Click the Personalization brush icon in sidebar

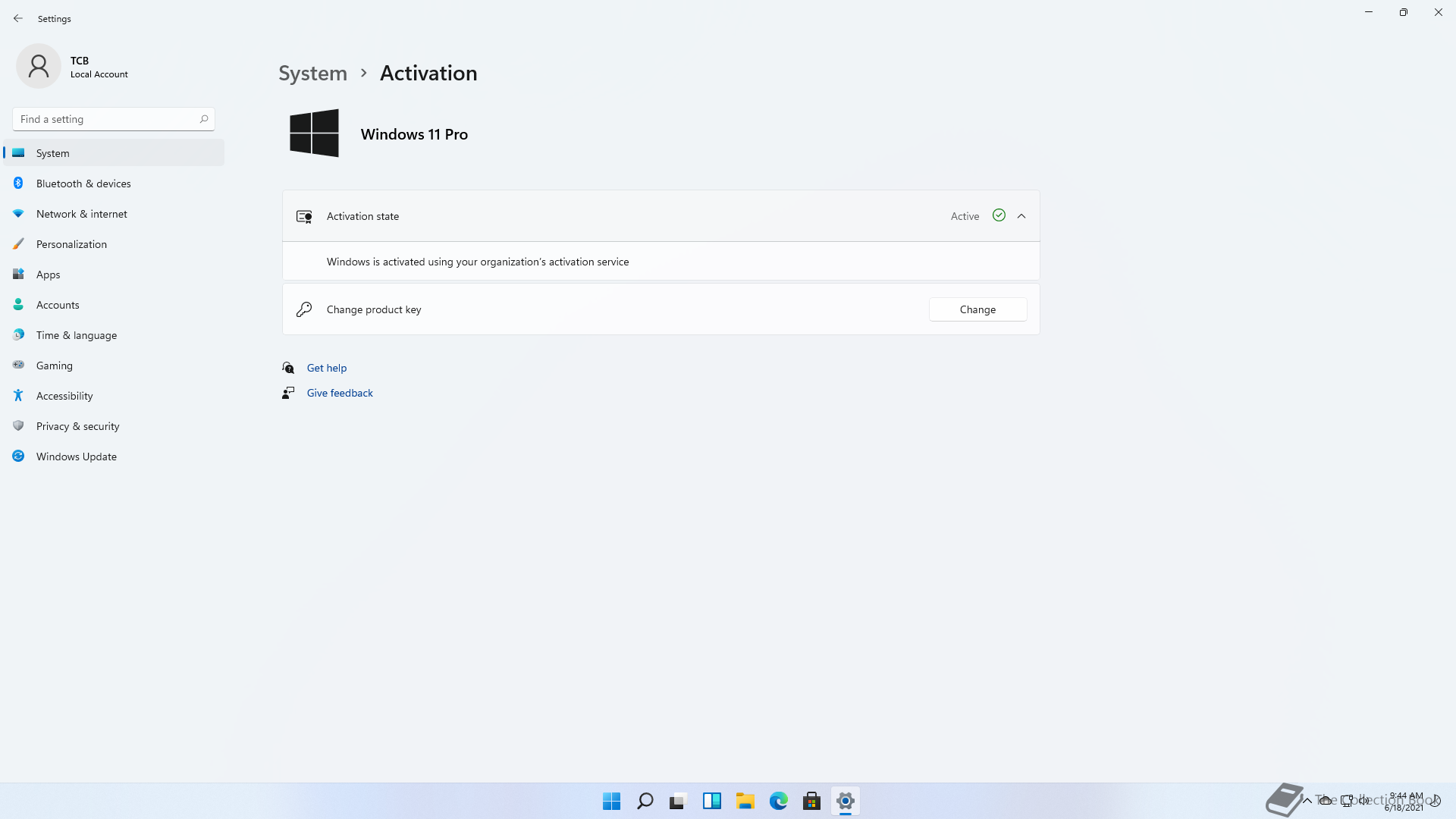18,243
